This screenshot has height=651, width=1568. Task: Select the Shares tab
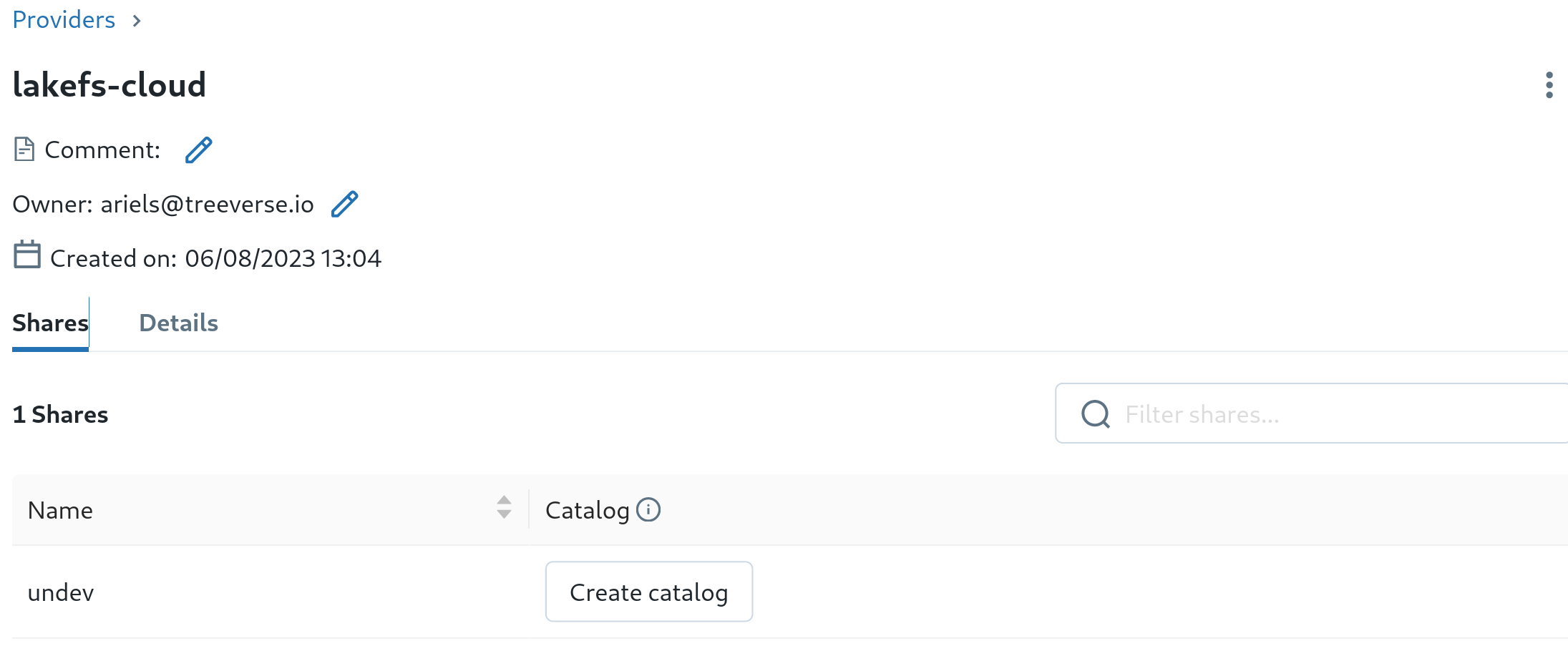click(x=50, y=323)
